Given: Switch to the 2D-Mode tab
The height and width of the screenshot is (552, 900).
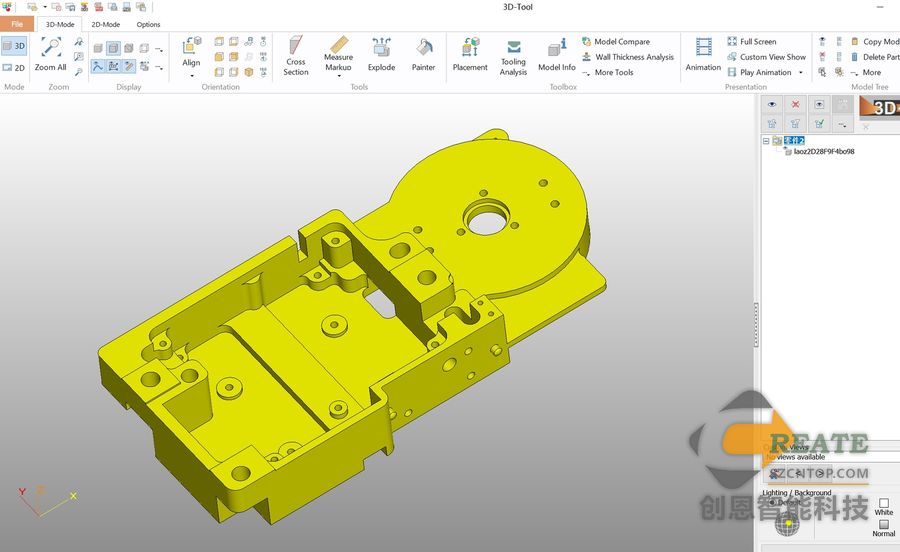Looking at the screenshot, I should 106,24.
